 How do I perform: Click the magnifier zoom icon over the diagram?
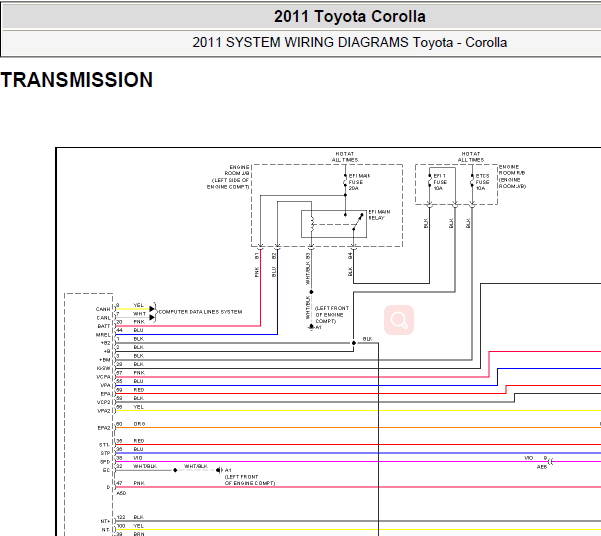[399, 320]
